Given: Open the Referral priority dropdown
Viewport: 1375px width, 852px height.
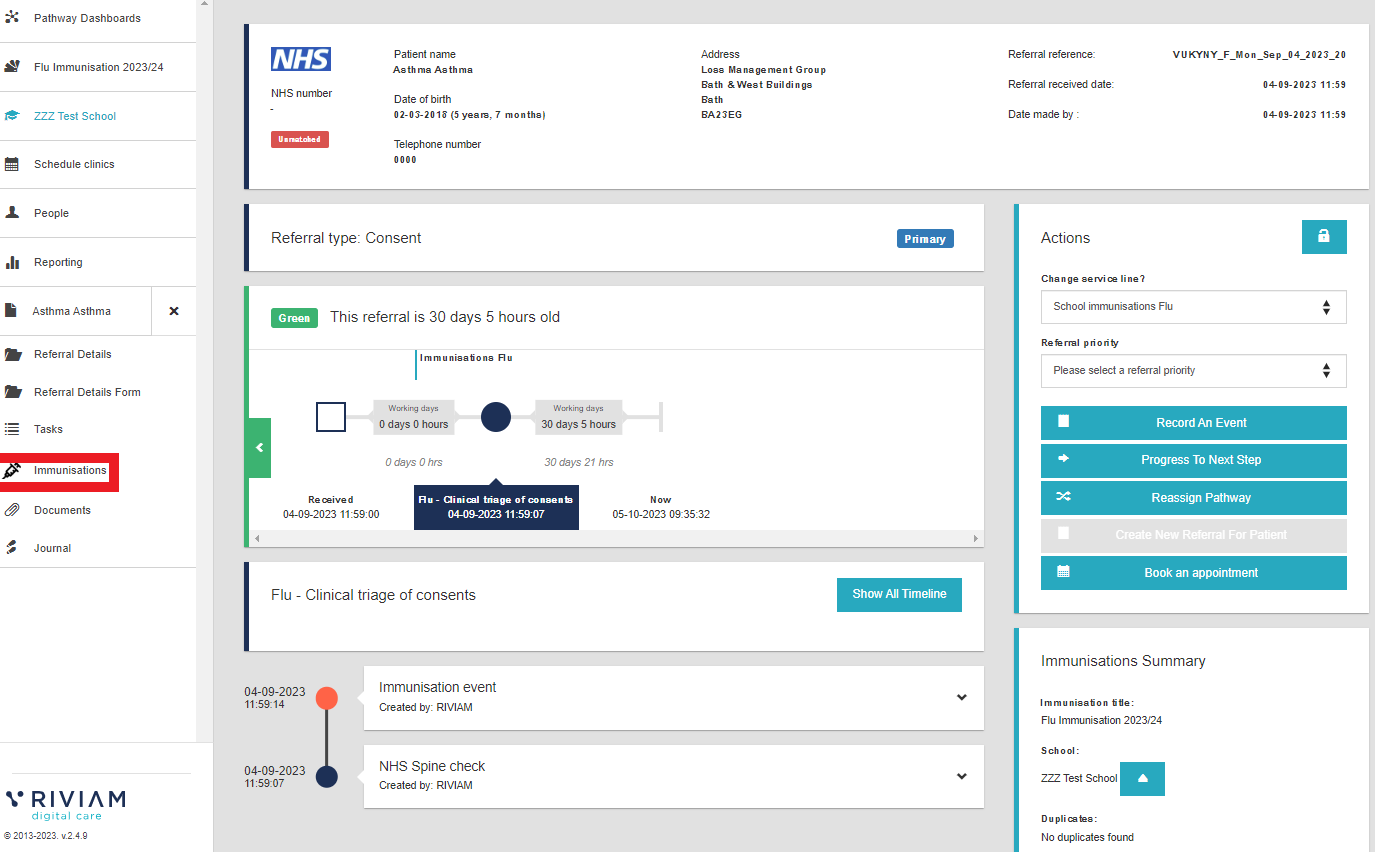Looking at the screenshot, I should point(1193,371).
